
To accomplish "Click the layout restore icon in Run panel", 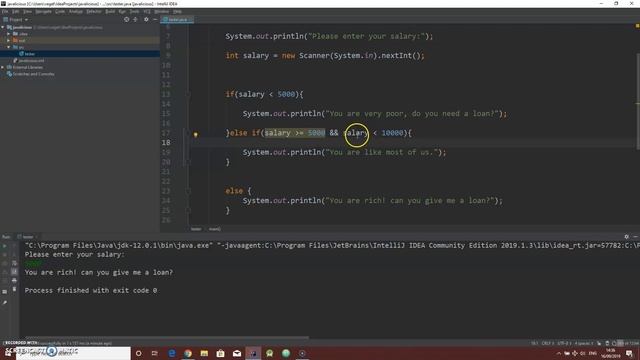I will tap(5, 291).
